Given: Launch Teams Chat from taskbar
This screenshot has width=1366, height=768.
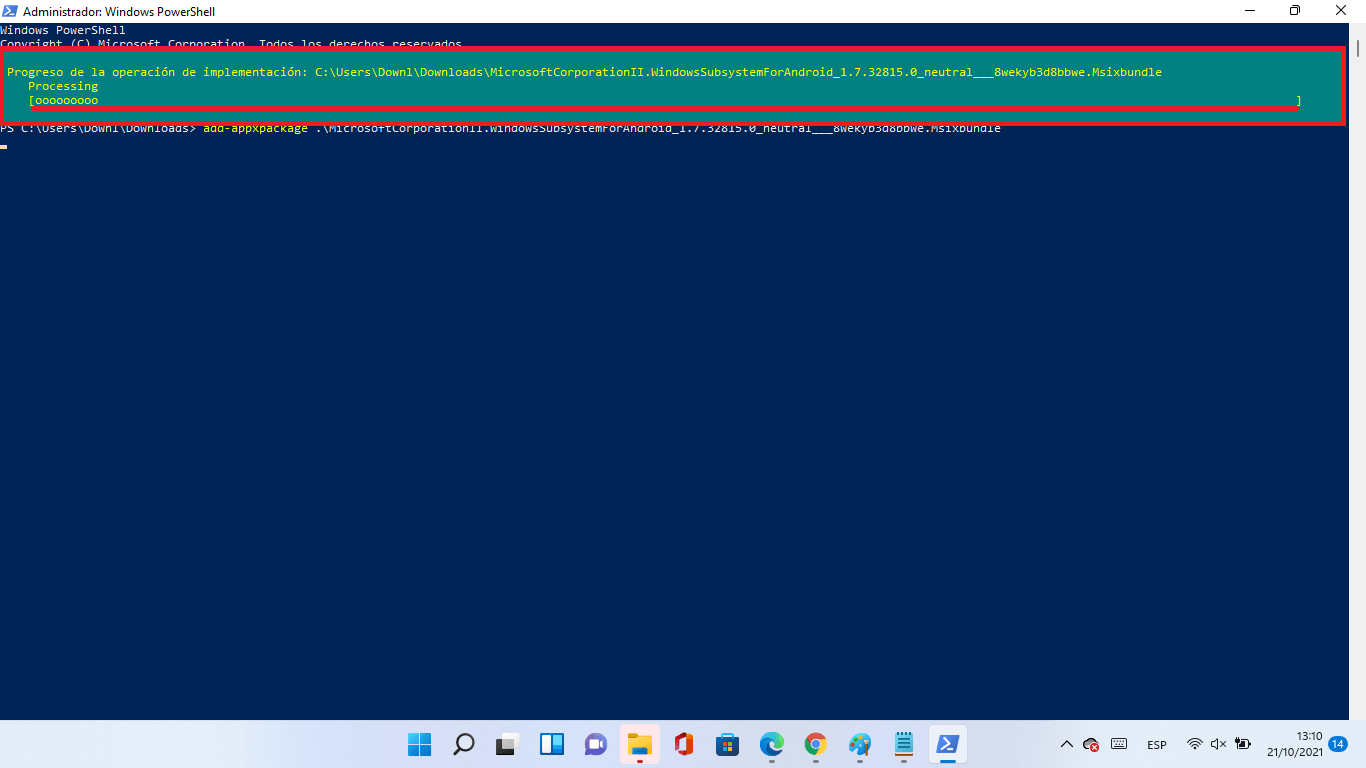Looking at the screenshot, I should (596, 744).
